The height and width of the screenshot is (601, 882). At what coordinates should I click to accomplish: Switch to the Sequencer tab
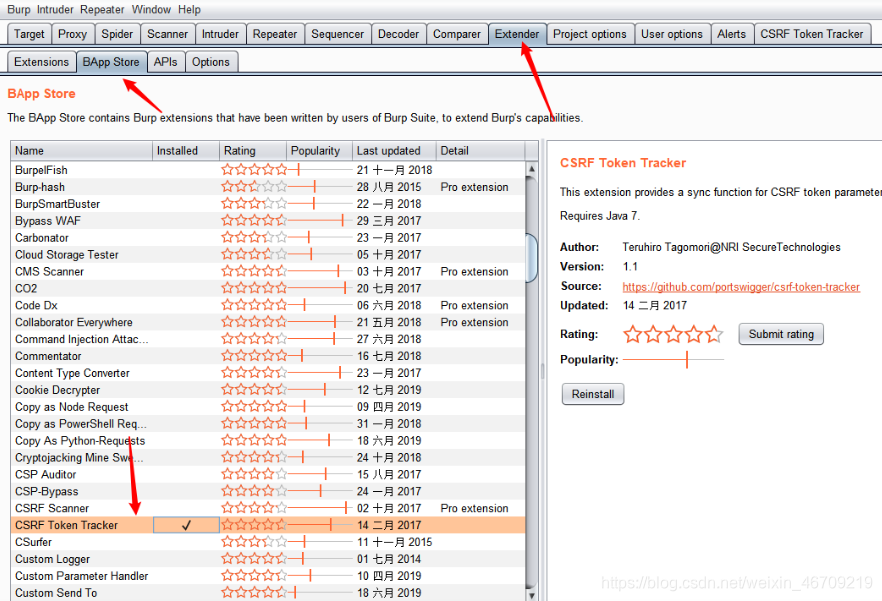(338, 34)
